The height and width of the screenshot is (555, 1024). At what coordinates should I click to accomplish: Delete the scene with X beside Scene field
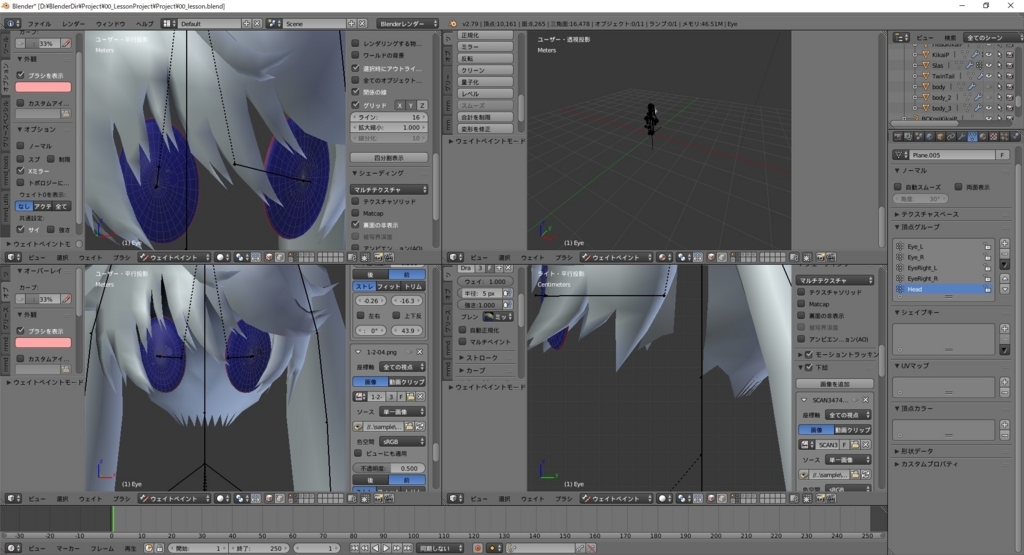point(362,24)
